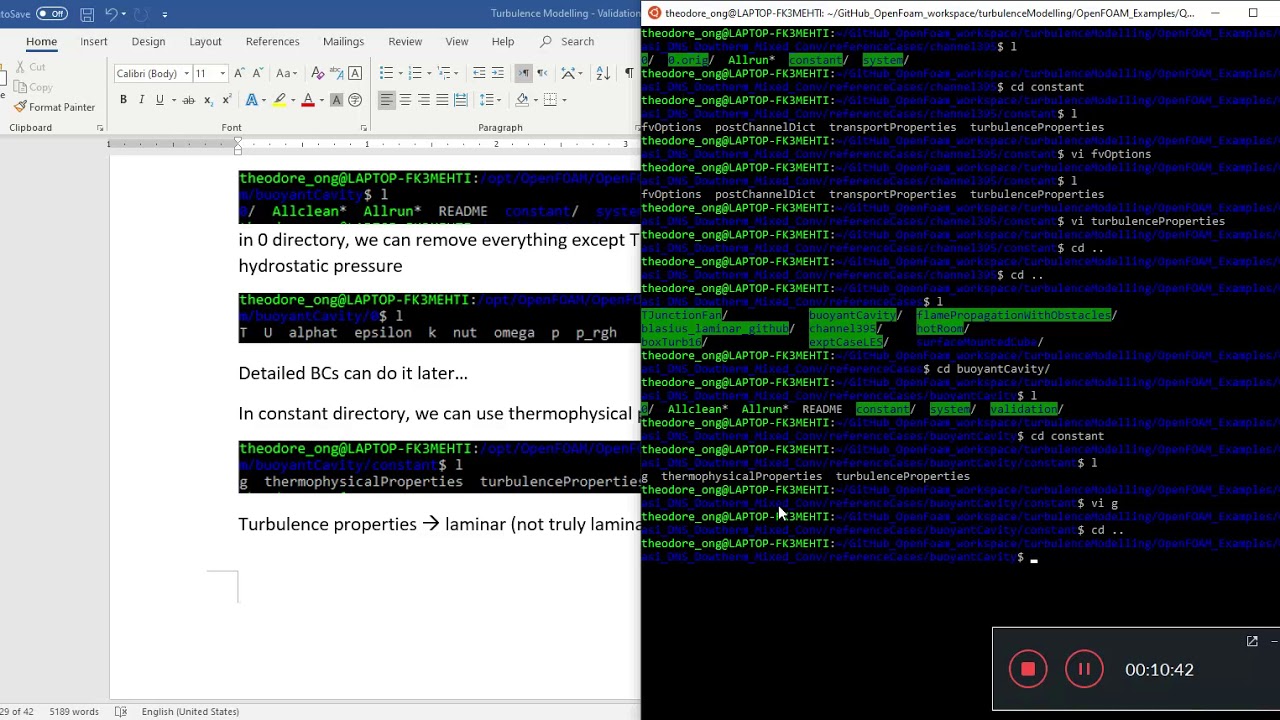Sort the selected paragraphs
This screenshot has width=1280, height=720.
tap(602, 73)
